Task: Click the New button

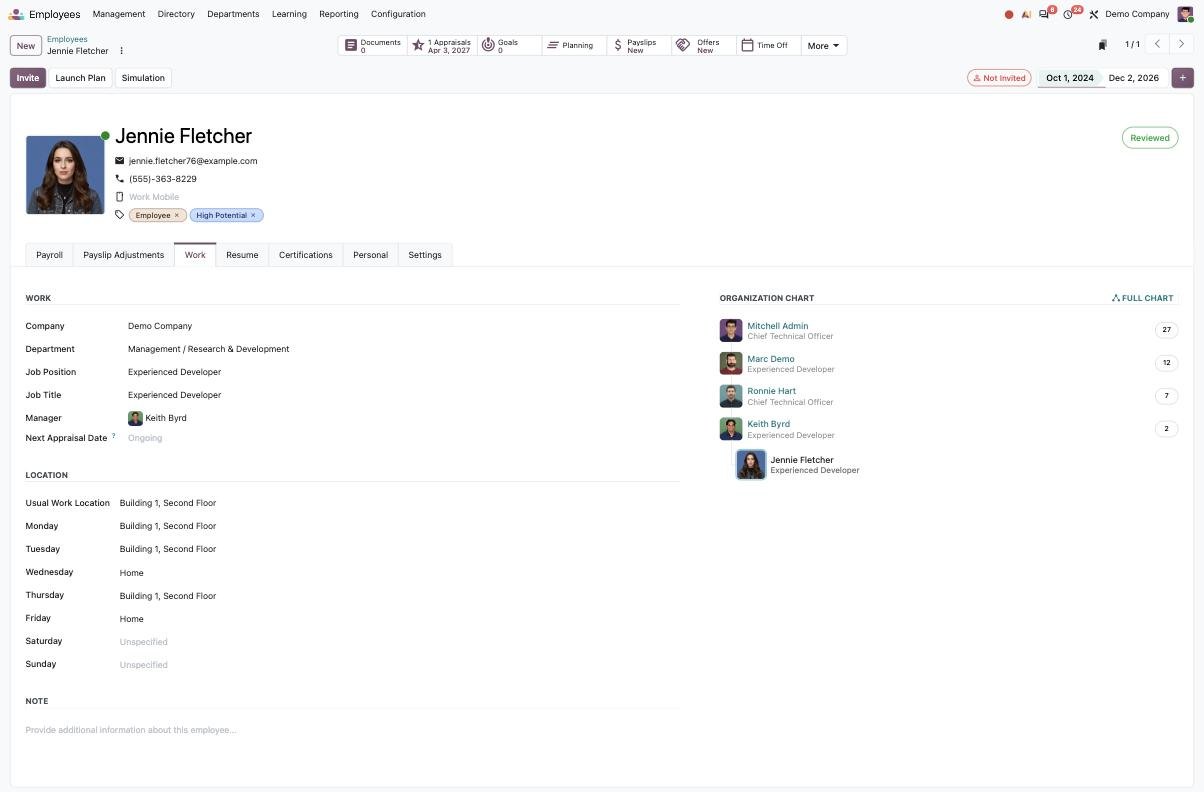Action: 26,46
